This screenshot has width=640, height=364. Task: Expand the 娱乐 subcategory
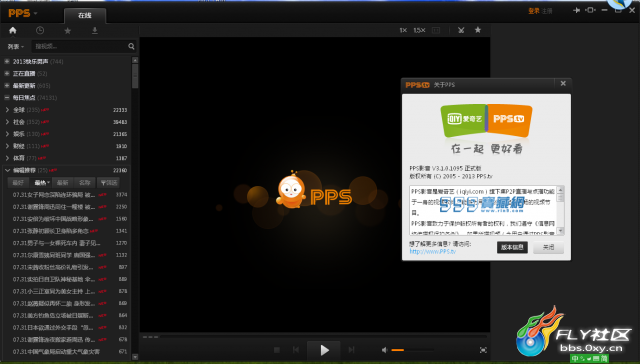point(7,134)
